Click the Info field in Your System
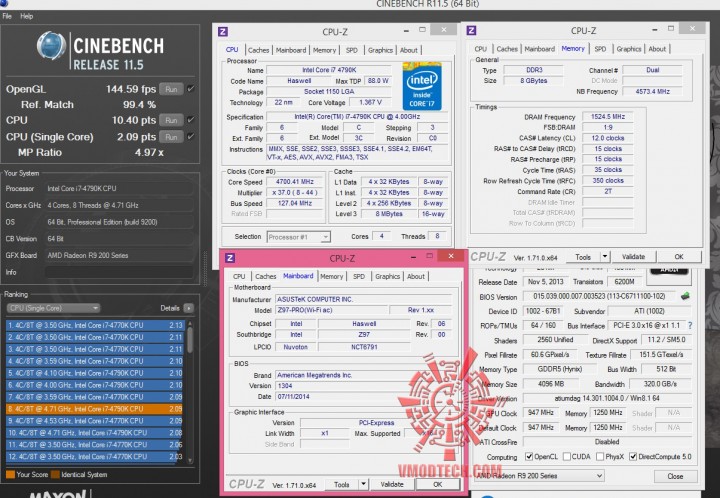The image size is (720, 498). [119, 272]
